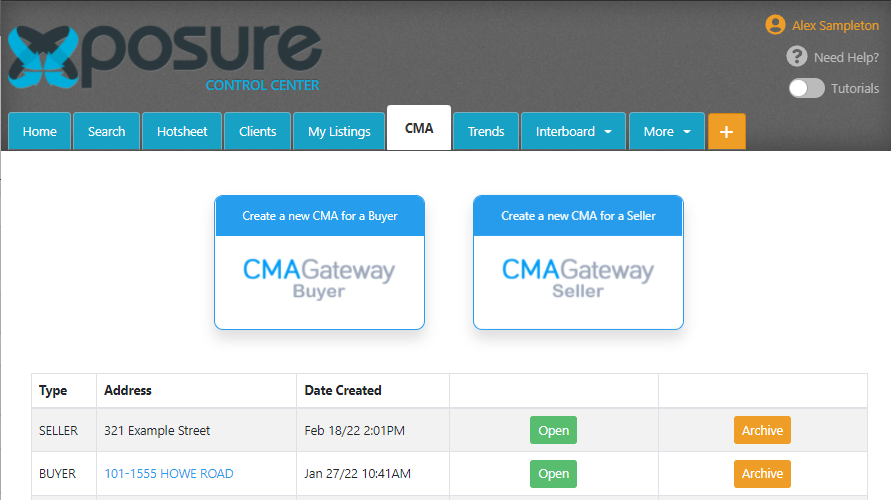Click the BUYER type cell

point(64,473)
